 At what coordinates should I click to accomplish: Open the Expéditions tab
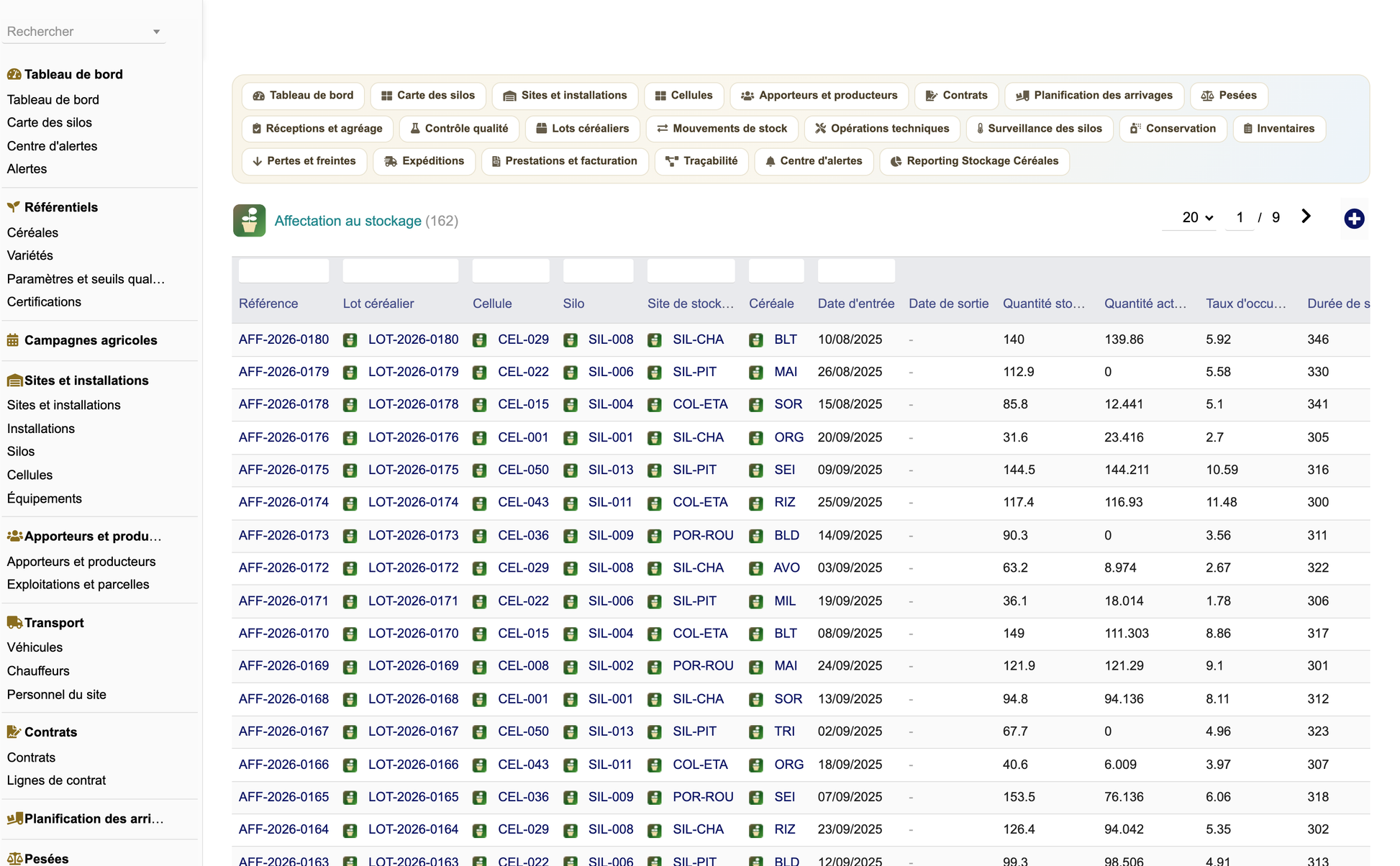click(424, 161)
